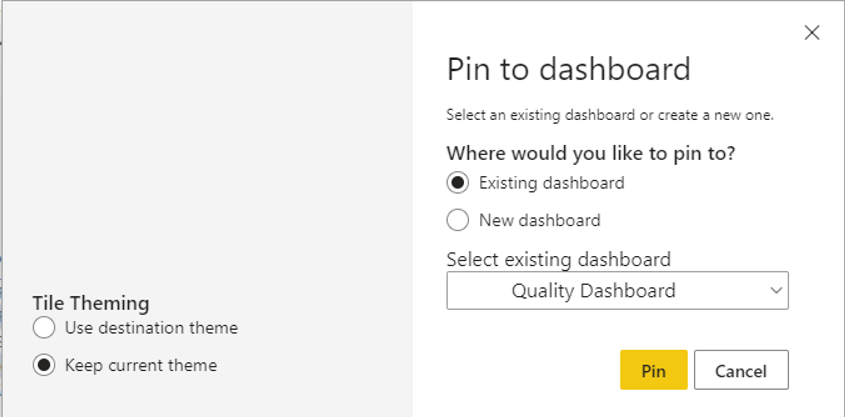The height and width of the screenshot is (417, 845).
Task: Click the 'Pin to dashboard' heading
Action: click(569, 69)
